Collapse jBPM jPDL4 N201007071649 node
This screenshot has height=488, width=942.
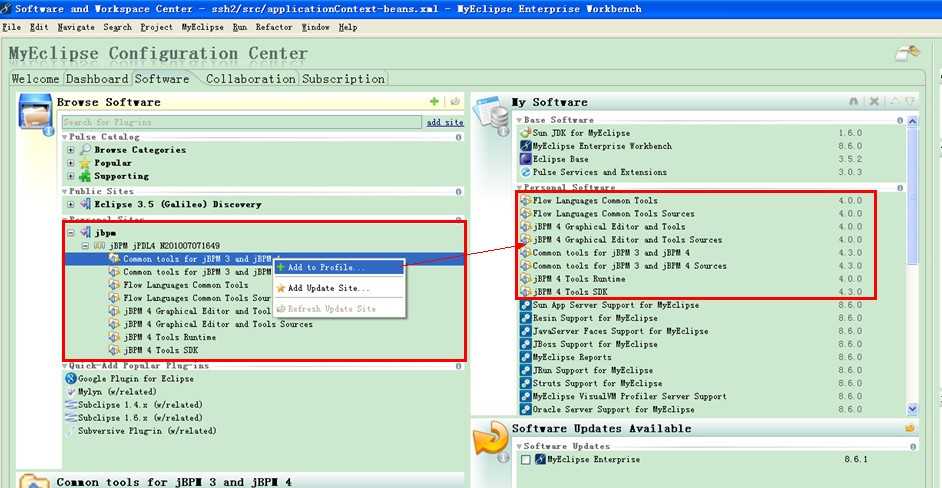click(85, 246)
